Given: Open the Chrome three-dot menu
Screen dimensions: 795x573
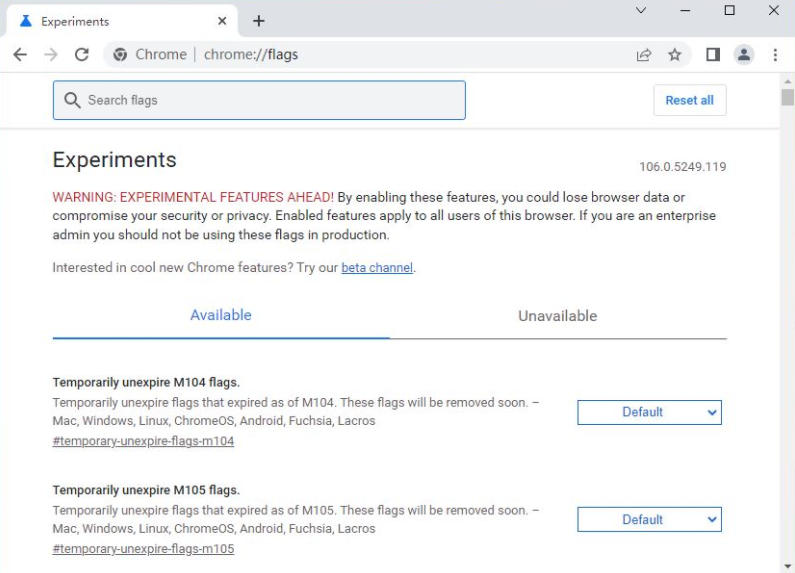Looking at the screenshot, I should [x=775, y=54].
